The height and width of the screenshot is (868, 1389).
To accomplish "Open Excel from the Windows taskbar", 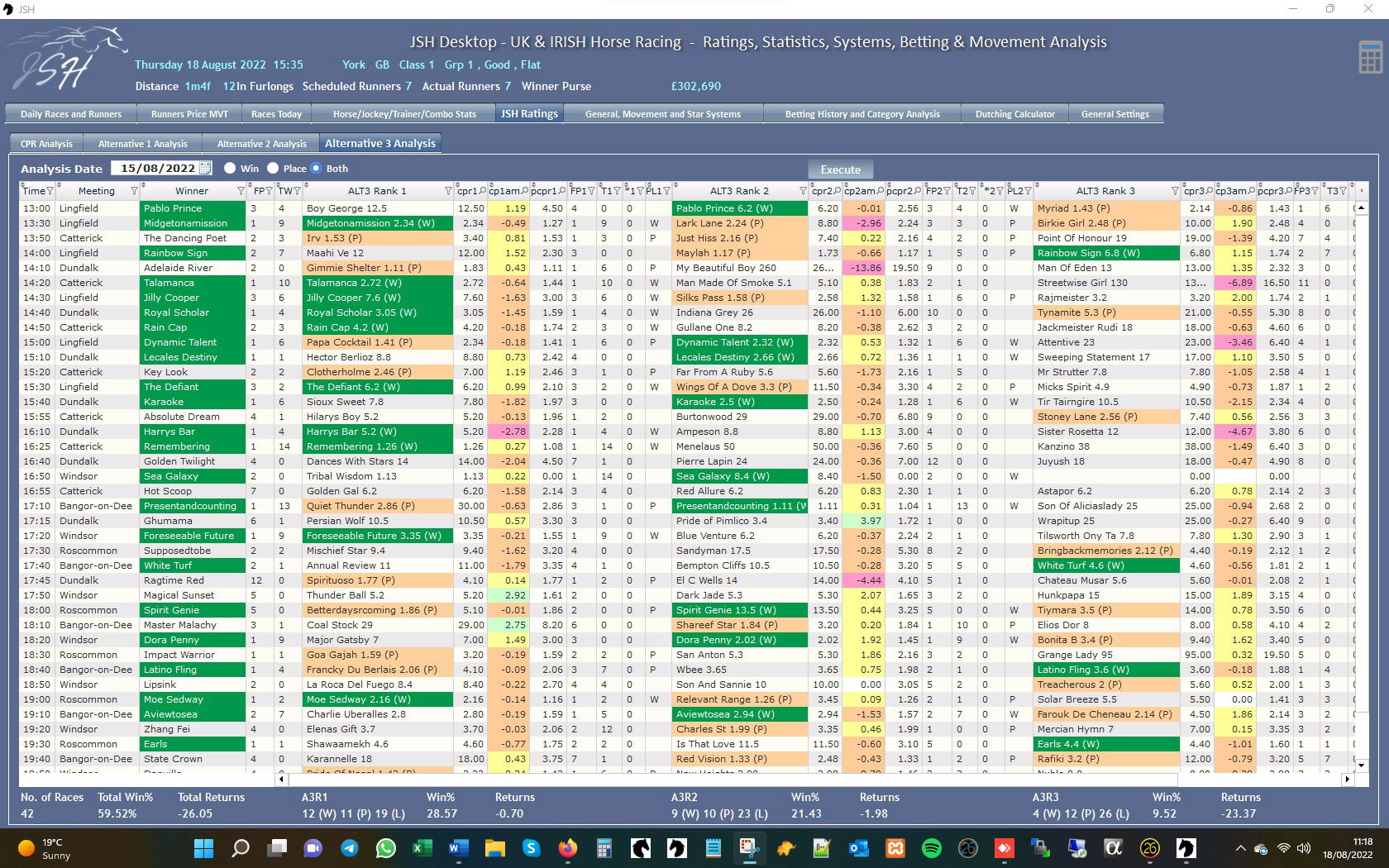I will [x=421, y=848].
